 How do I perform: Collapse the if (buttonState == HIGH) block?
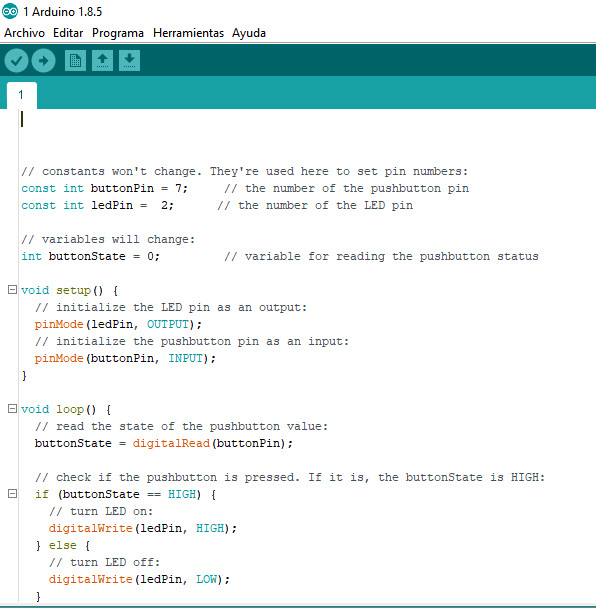coord(12,494)
